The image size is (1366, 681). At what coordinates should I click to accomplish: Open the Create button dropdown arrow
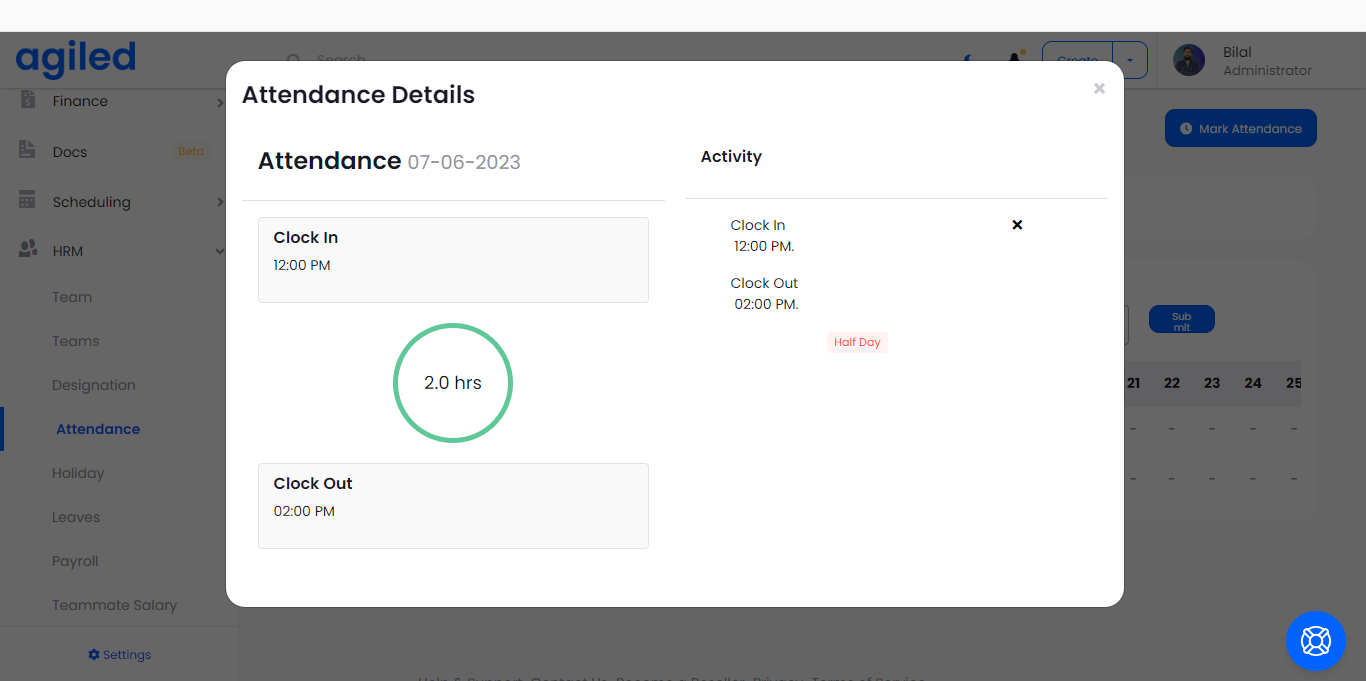pos(1130,60)
